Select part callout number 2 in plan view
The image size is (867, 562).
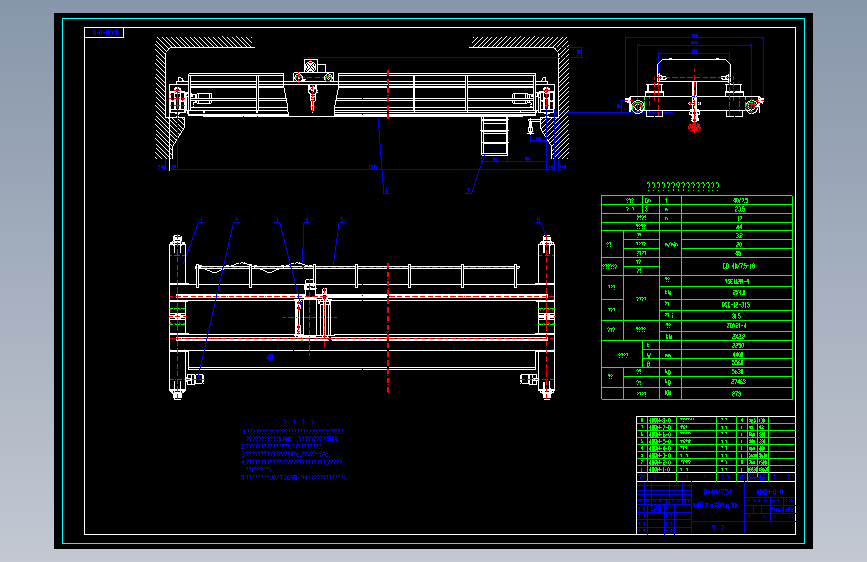pyautogui.click(x=236, y=220)
